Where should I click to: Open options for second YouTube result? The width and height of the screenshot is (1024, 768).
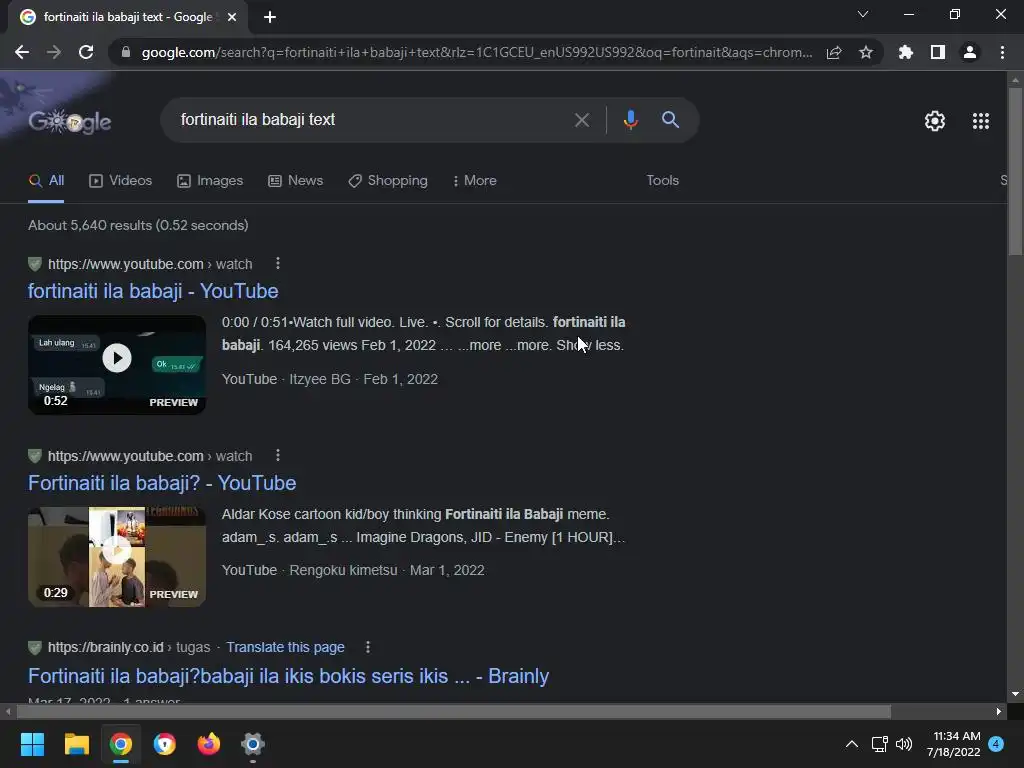[278, 455]
